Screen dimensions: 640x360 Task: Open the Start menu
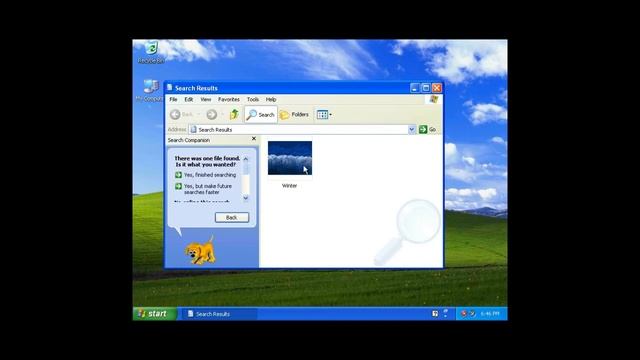coord(155,313)
